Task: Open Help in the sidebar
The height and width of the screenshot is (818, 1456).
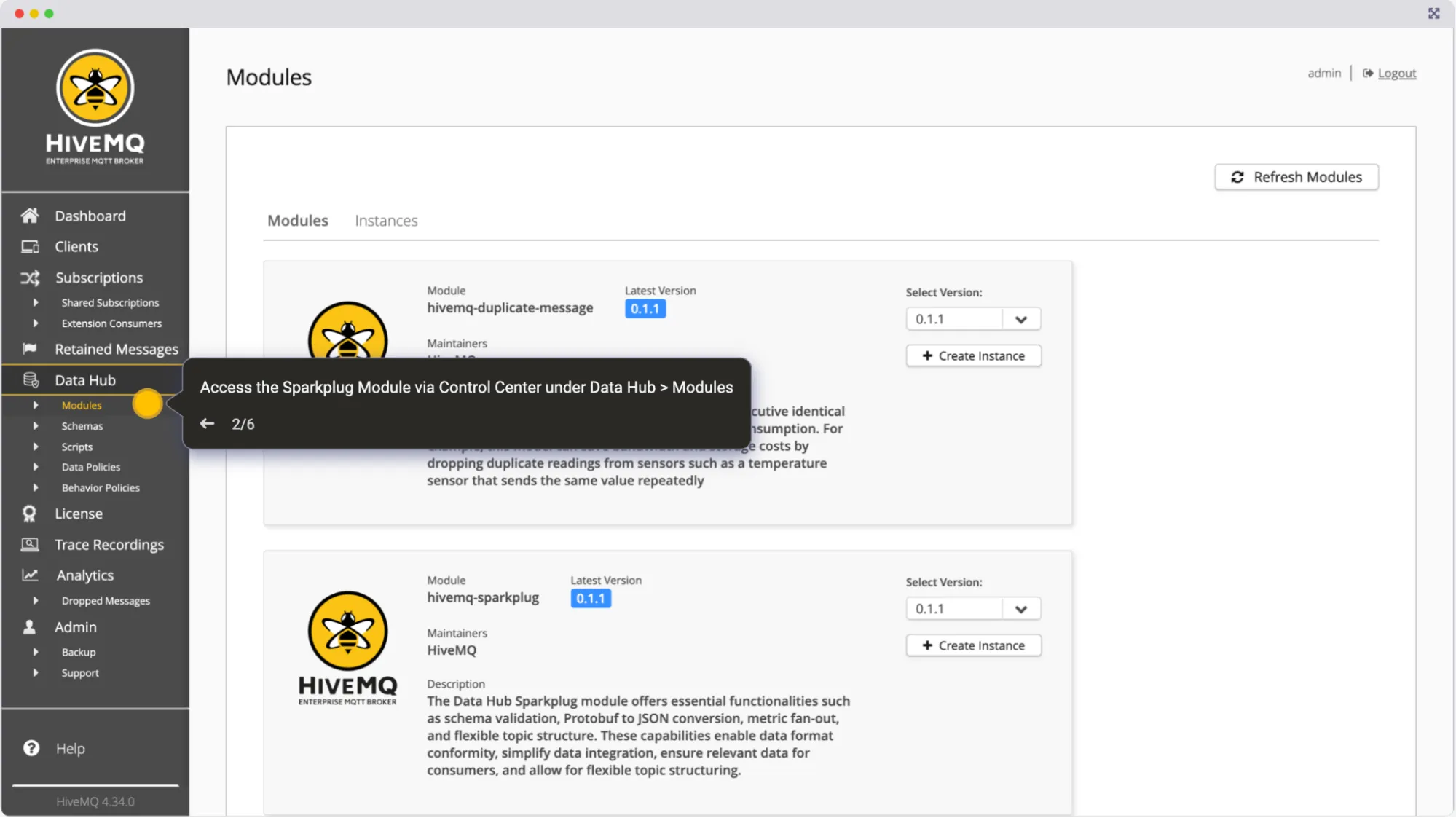Action: 71,748
